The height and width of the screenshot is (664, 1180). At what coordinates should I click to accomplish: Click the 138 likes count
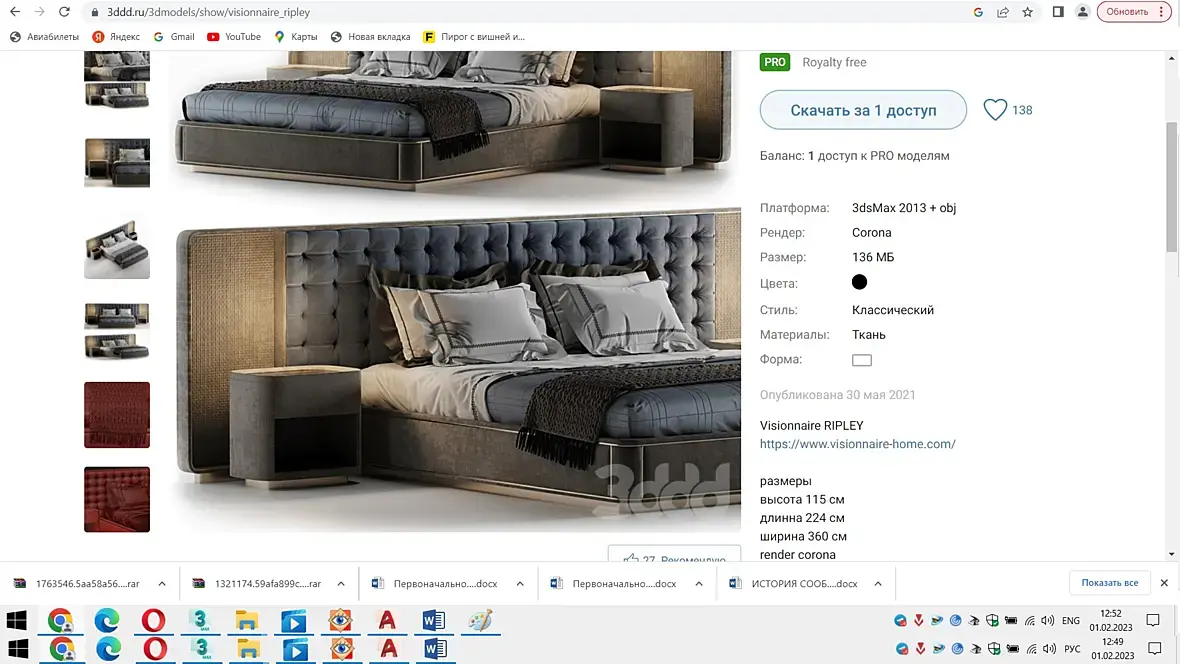click(x=1022, y=110)
